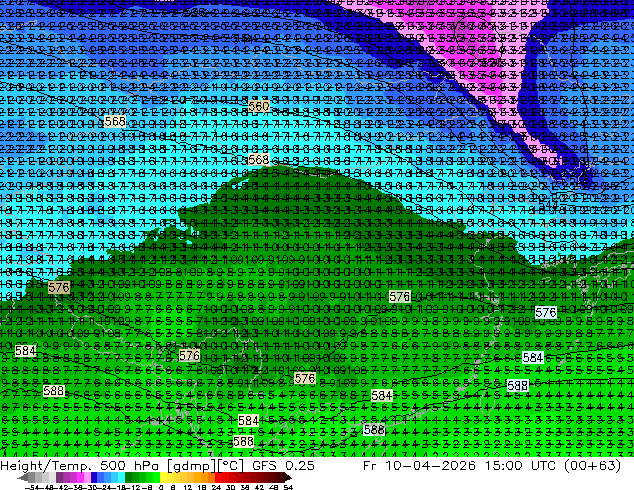Image resolution: width=634 pixels, height=490 pixels.
Task: Click the yellow legend swatch
Action: tap(163, 477)
